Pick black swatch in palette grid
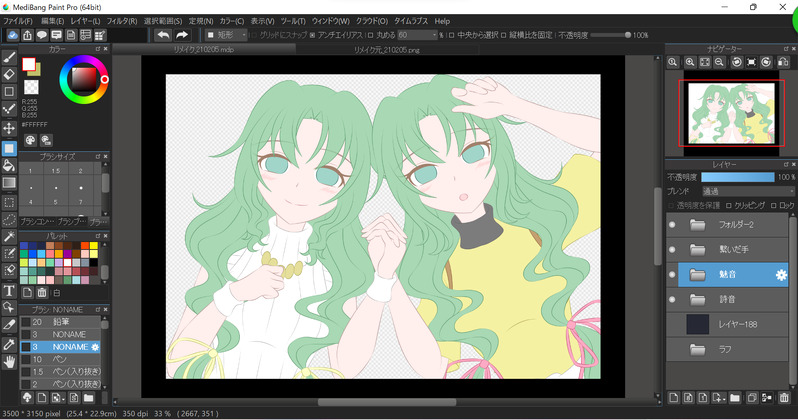 coord(94,263)
